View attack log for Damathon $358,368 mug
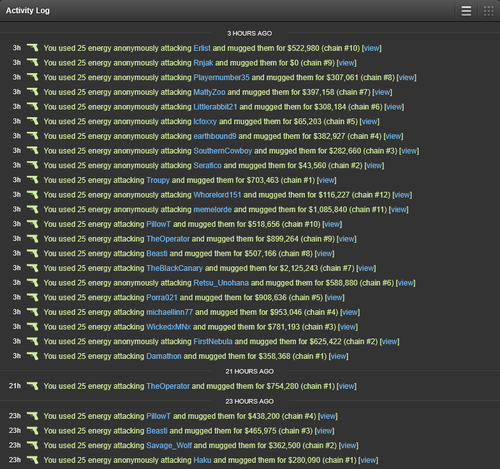 click(x=339, y=356)
